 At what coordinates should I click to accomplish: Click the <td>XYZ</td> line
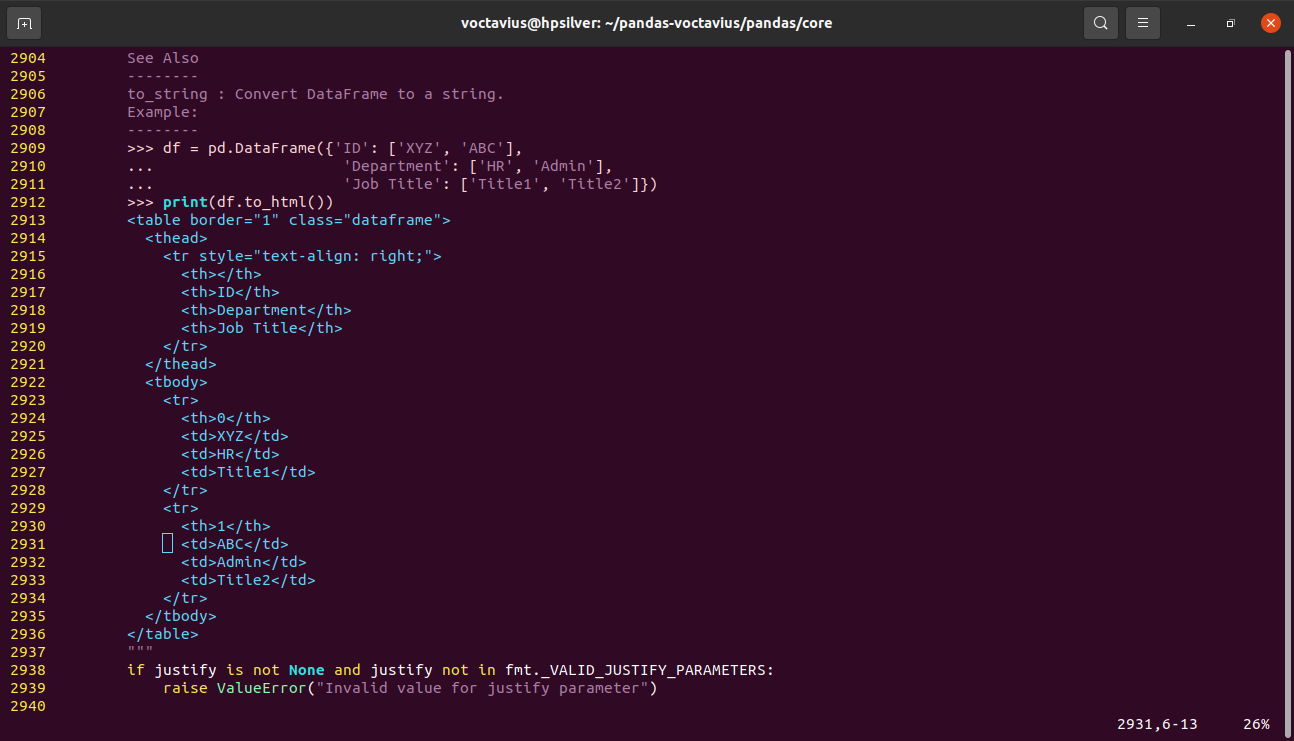[235, 436]
